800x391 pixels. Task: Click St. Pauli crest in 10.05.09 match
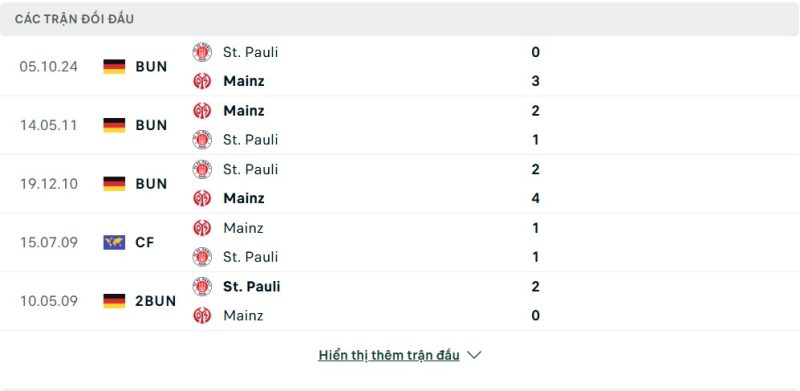coord(202,286)
